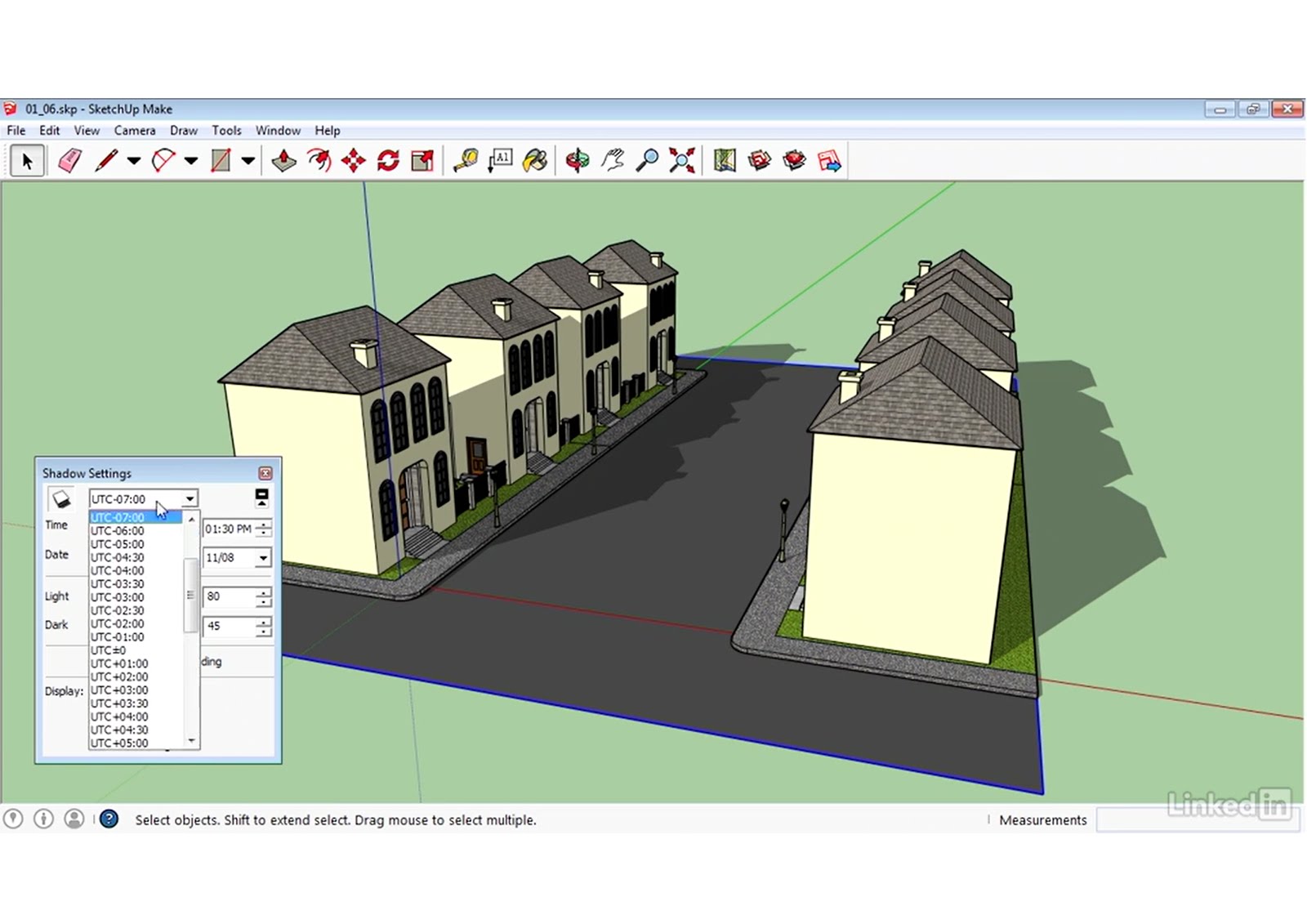
Task: Choose the Arc tool
Action: click(x=163, y=161)
